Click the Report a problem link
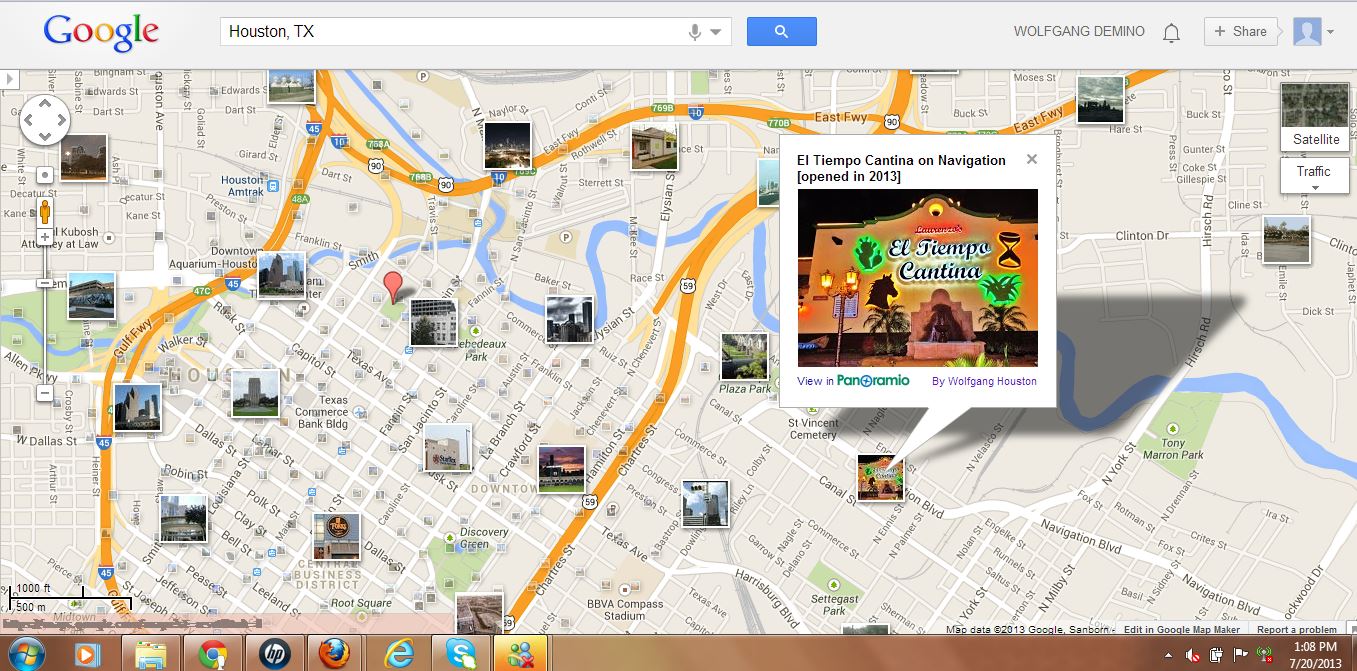Viewport: 1357px width, 671px height. pos(1297,630)
